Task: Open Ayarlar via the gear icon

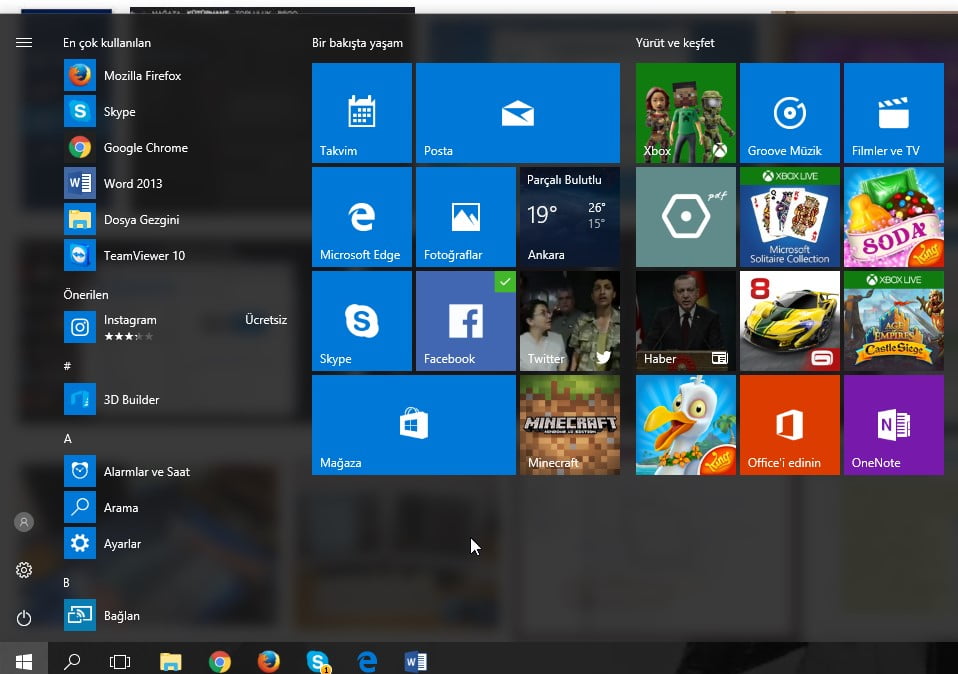Action: point(24,570)
